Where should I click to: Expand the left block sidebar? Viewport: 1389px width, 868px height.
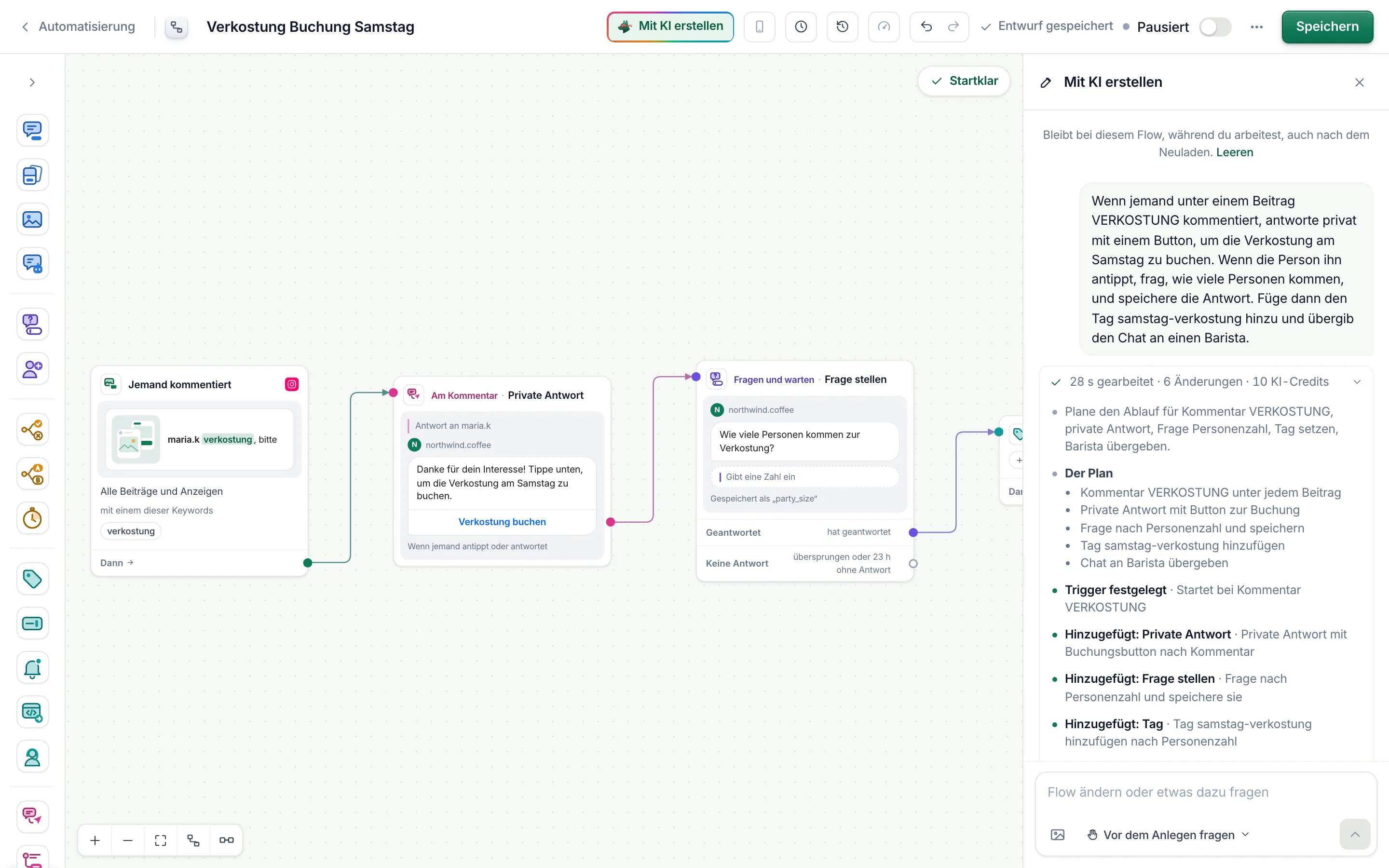point(32,82)
